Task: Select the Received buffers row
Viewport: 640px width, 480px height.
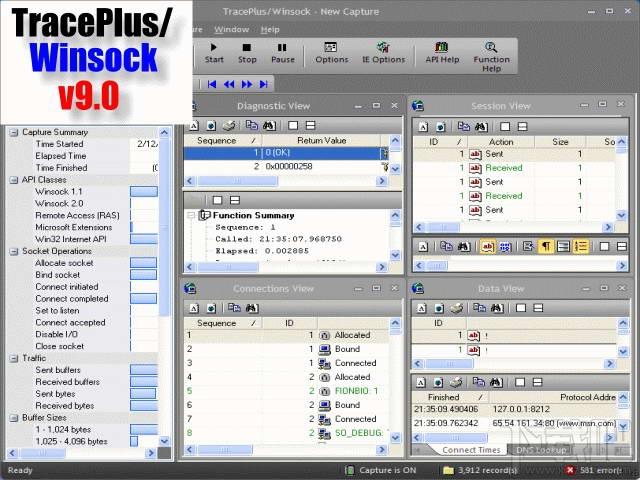Action: click(83, 382)
